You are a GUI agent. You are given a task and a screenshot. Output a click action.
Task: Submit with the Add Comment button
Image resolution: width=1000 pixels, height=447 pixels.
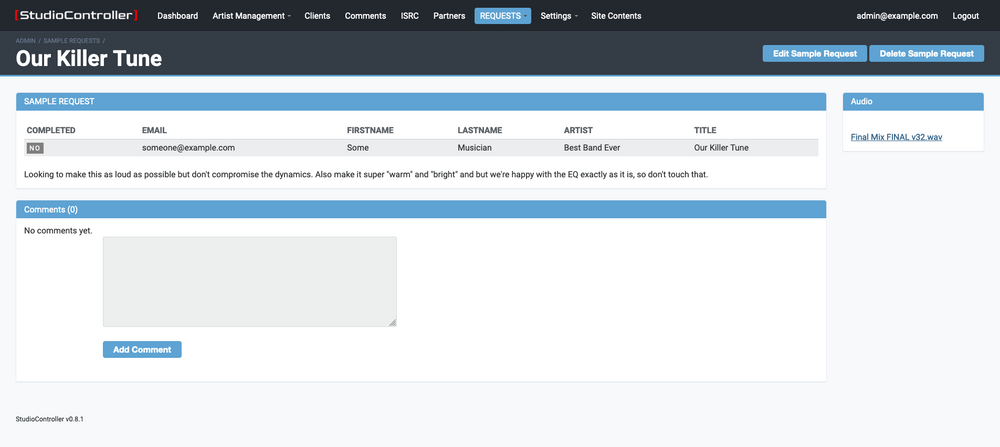[x=142, y=350]
